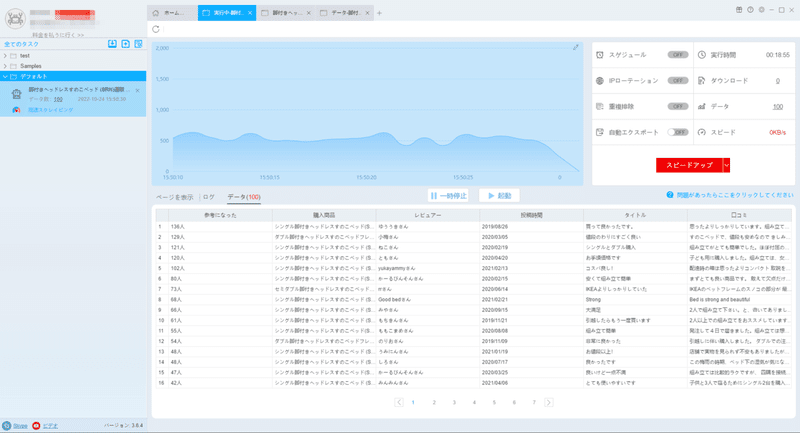The image size is (800, 433).
Task: Select row 8 with Good bed reviewer
Action: point(473,299)
